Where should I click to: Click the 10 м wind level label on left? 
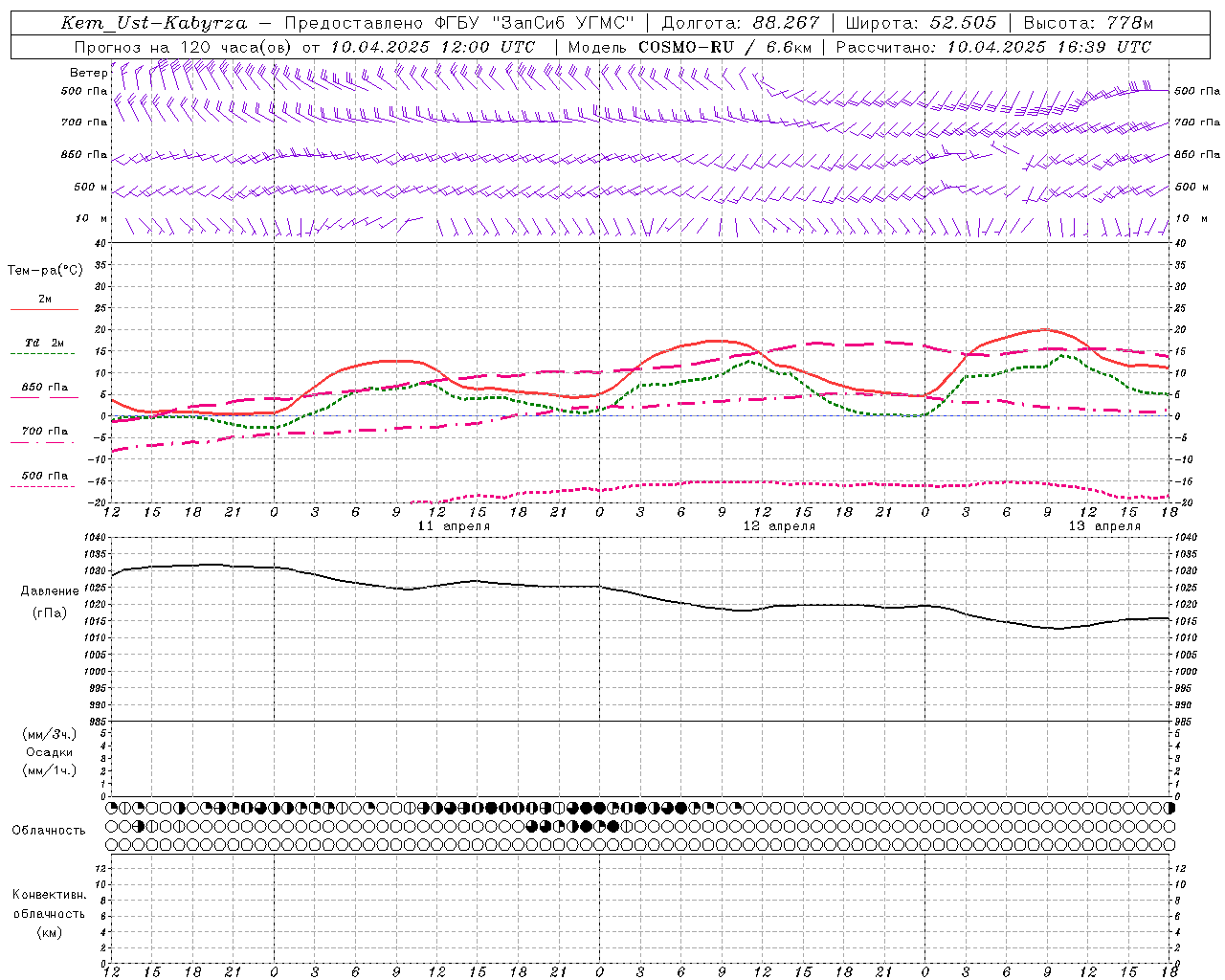pyautogui.click(x=91, y=218)
